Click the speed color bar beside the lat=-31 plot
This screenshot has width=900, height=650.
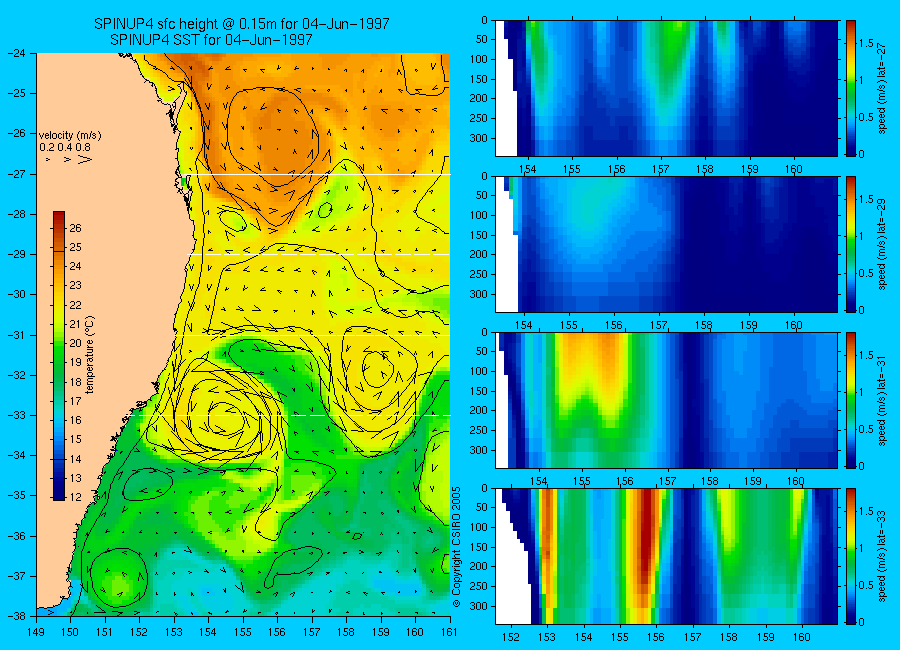(851, 400)
